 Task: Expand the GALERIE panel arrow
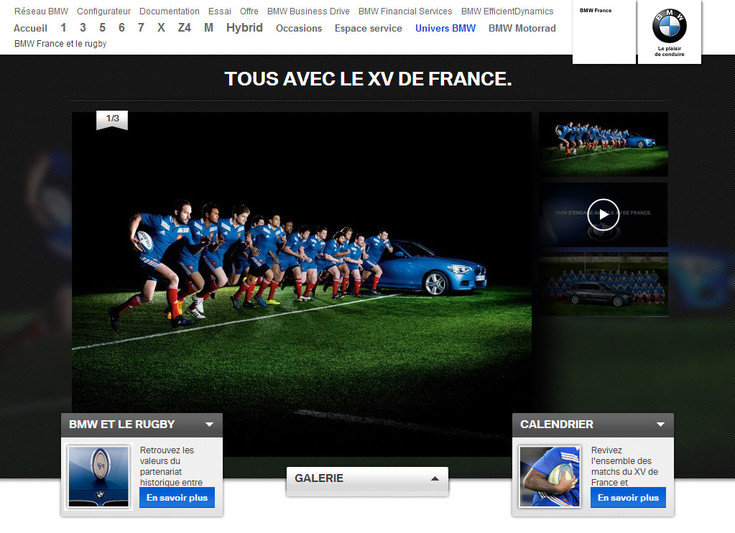click(x=435, y=479)
